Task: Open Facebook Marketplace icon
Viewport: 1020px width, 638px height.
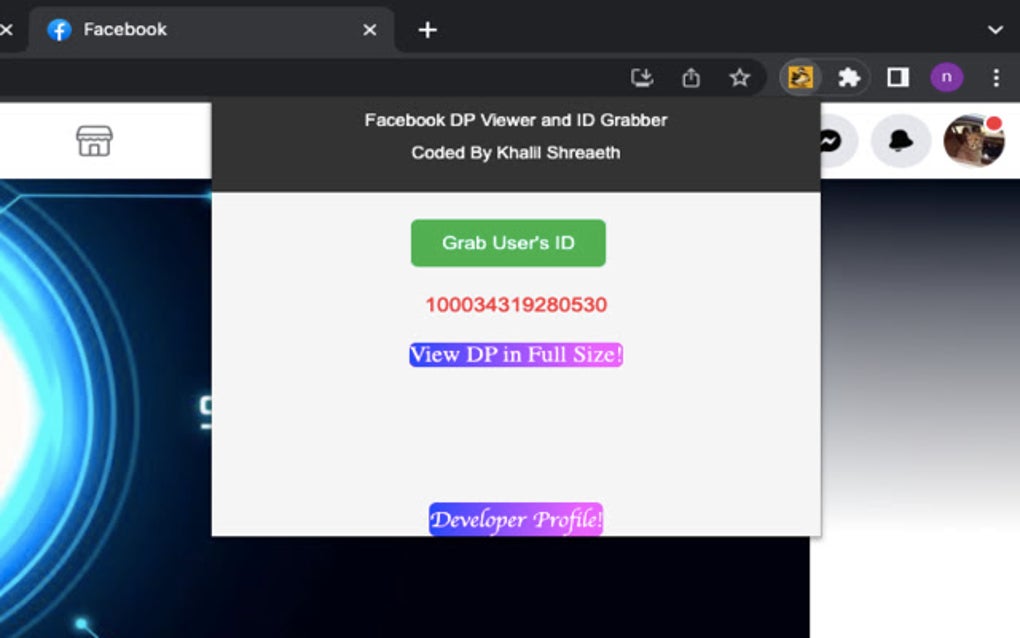Action: pos(94,140)
